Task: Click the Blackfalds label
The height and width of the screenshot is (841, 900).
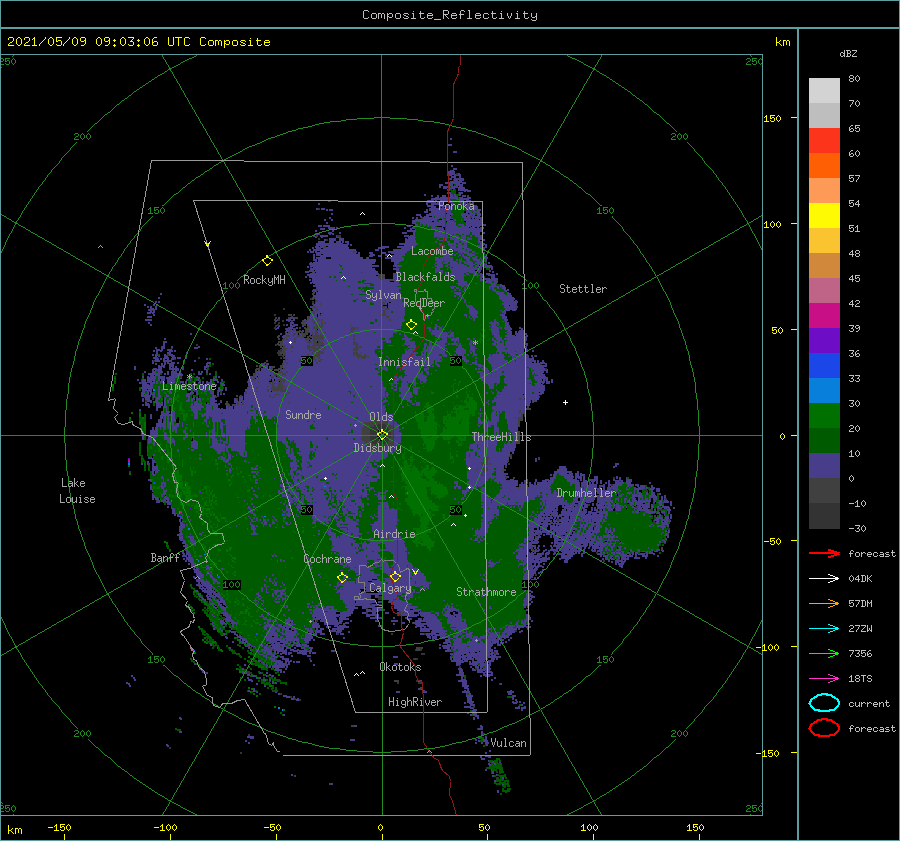Action: point(425,277)
